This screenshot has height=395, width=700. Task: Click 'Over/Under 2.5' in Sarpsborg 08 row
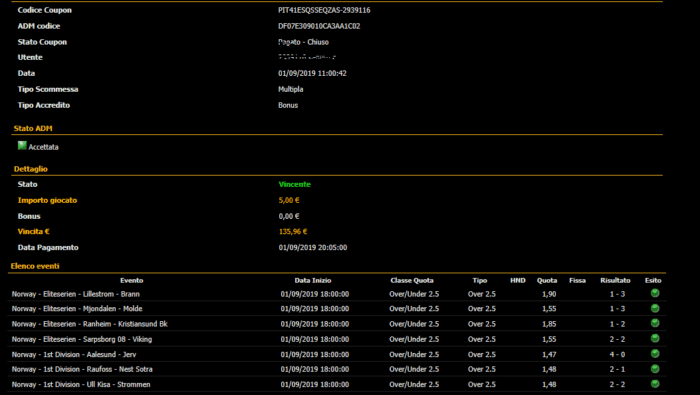[414, 339]
